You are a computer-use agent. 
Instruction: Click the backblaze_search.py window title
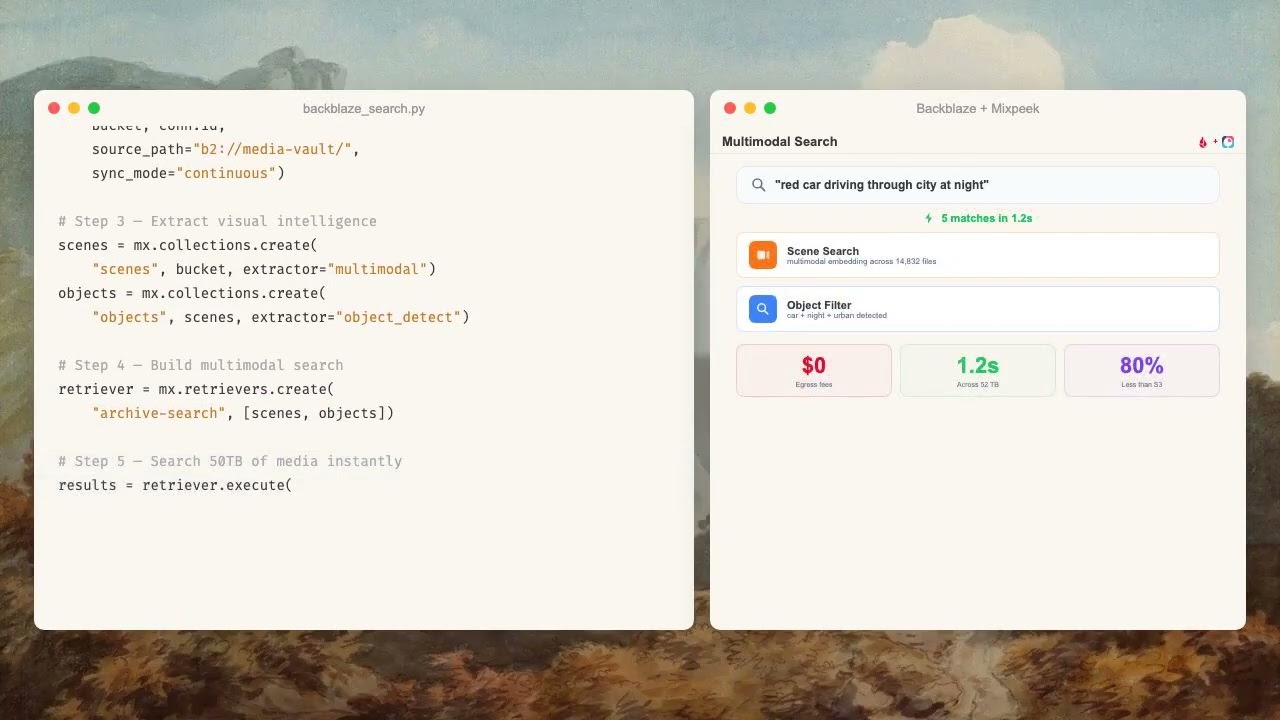[364, 108]
